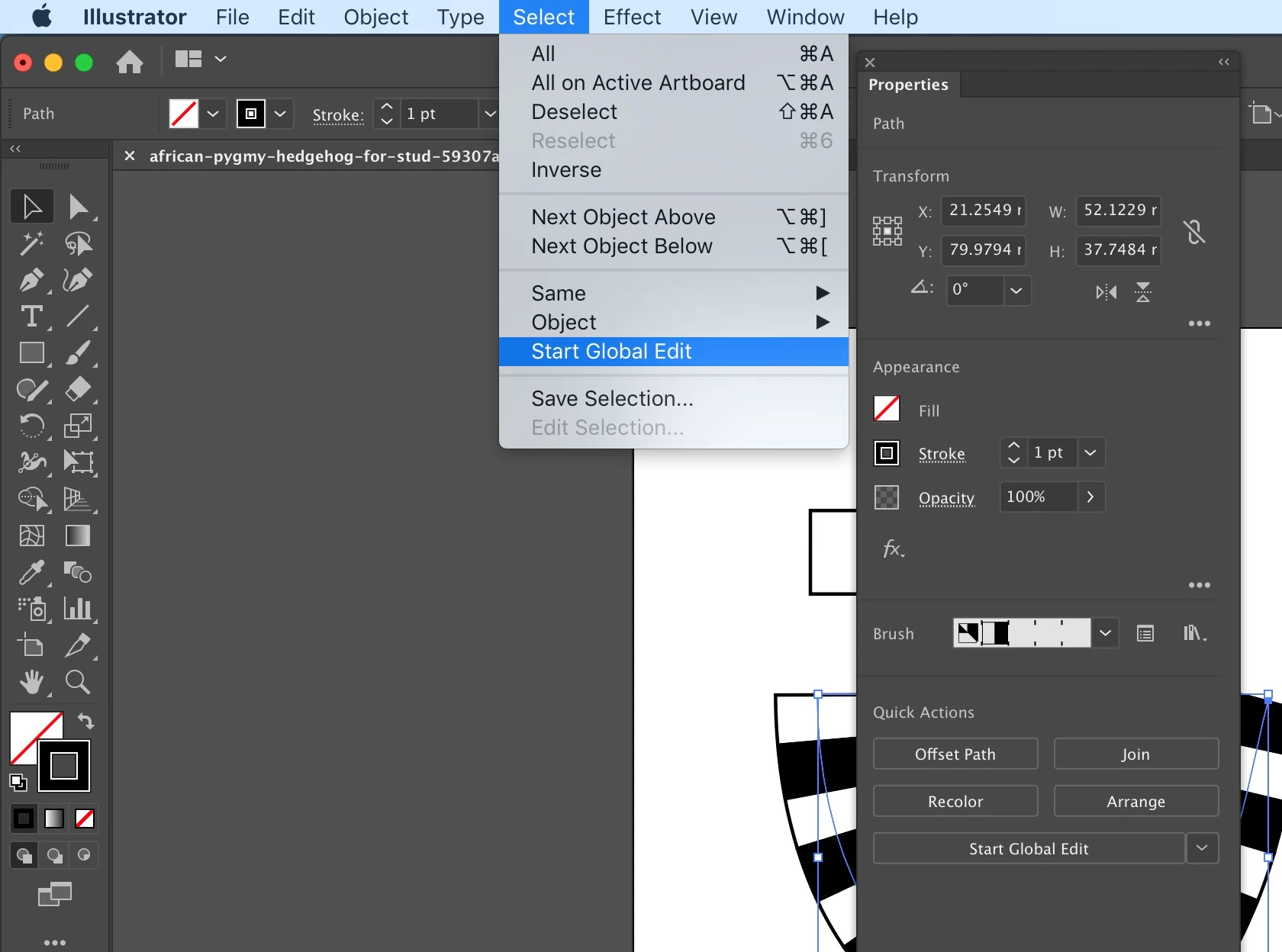Select the Free Transform tool
This screenshot has height=952, width=1282.
coord(78,462)
